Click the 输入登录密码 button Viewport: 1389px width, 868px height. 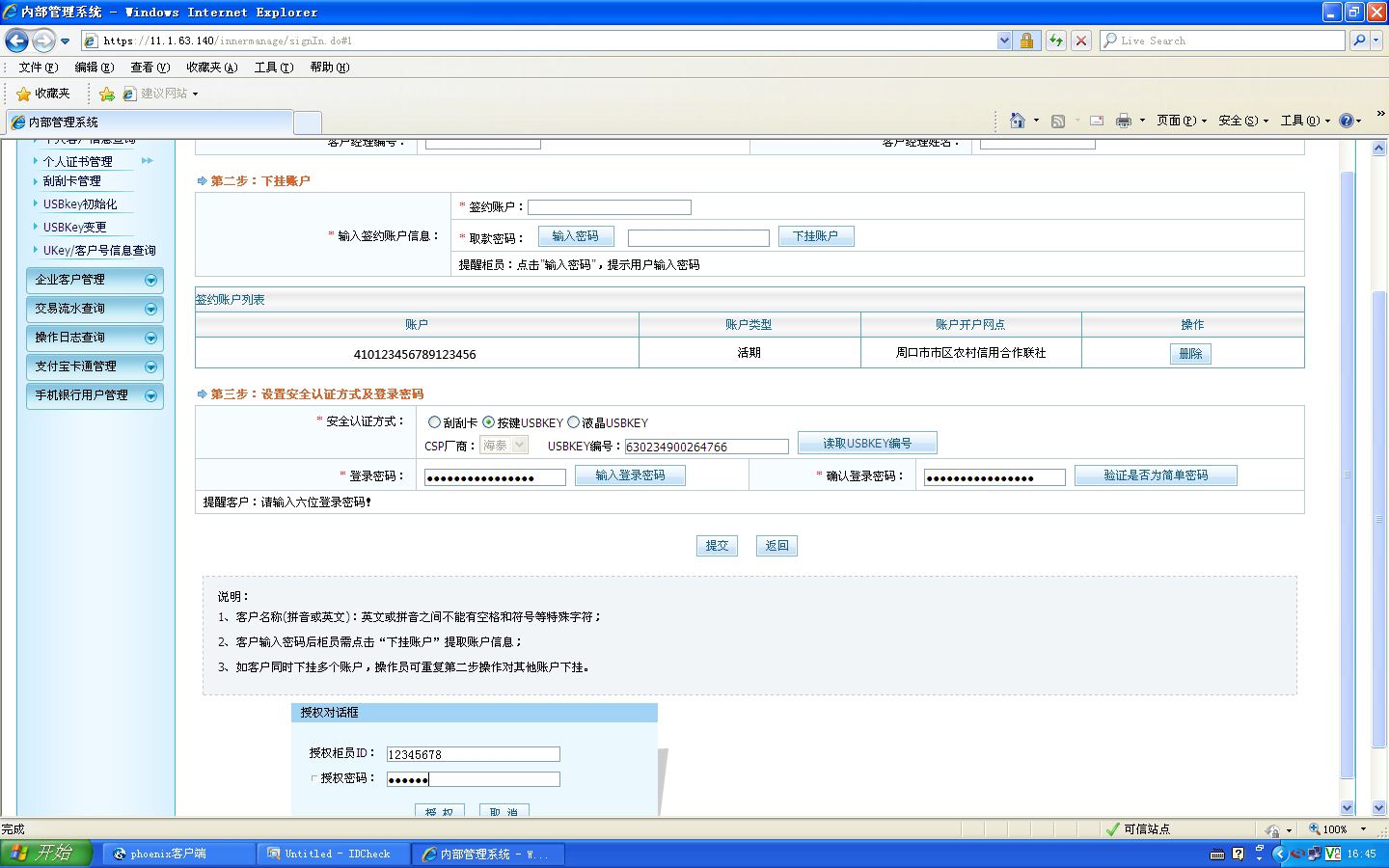point(630,475)
